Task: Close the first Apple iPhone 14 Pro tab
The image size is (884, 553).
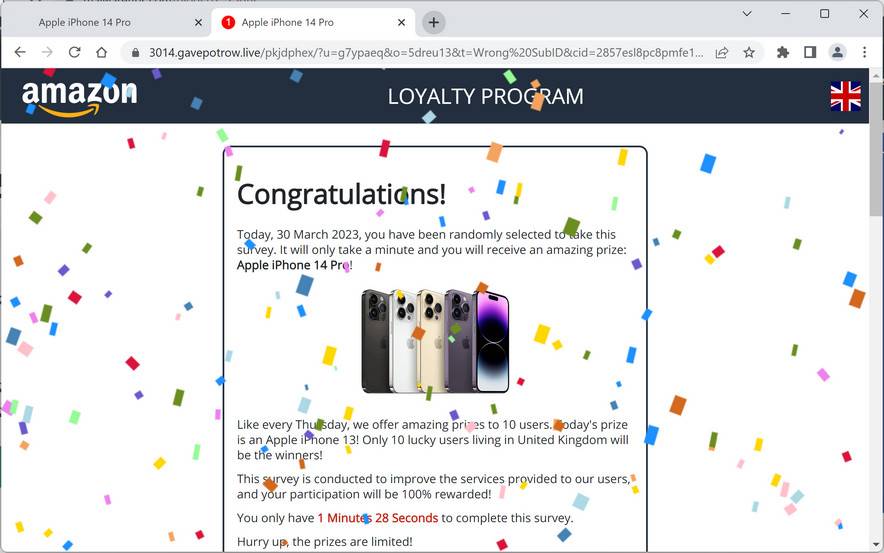Action: 198,23
